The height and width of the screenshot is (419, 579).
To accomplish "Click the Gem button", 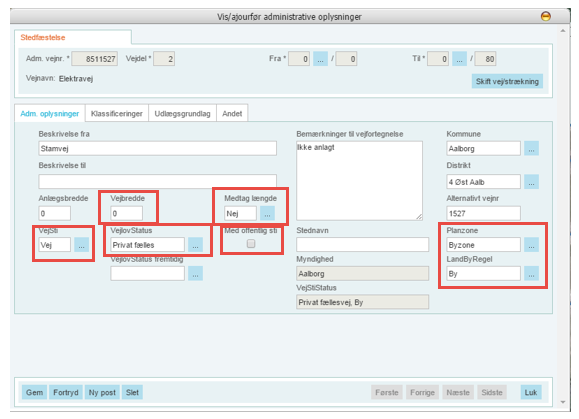I will [34, 392].
